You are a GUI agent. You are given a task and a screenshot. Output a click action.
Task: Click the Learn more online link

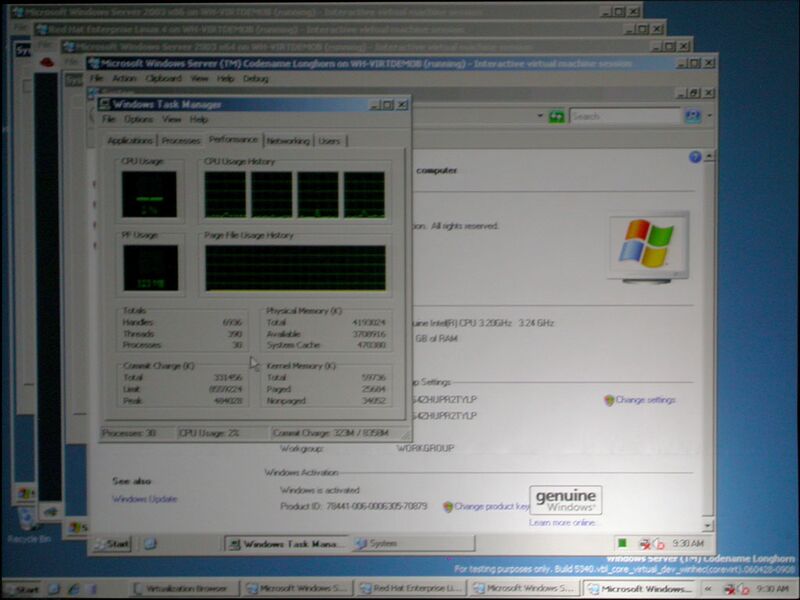point(562,523)
